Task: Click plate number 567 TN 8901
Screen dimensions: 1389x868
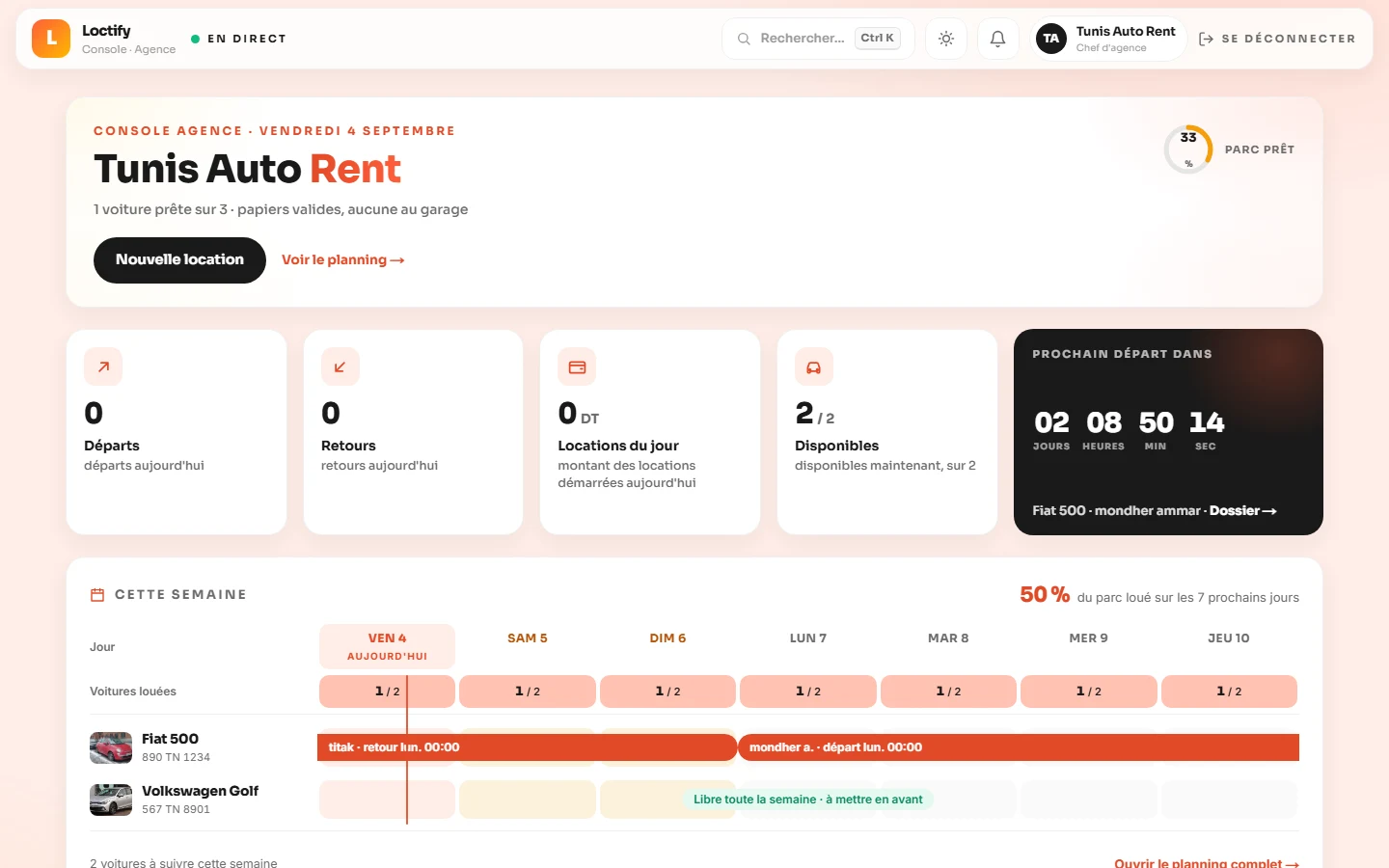Action: [176, 809]
